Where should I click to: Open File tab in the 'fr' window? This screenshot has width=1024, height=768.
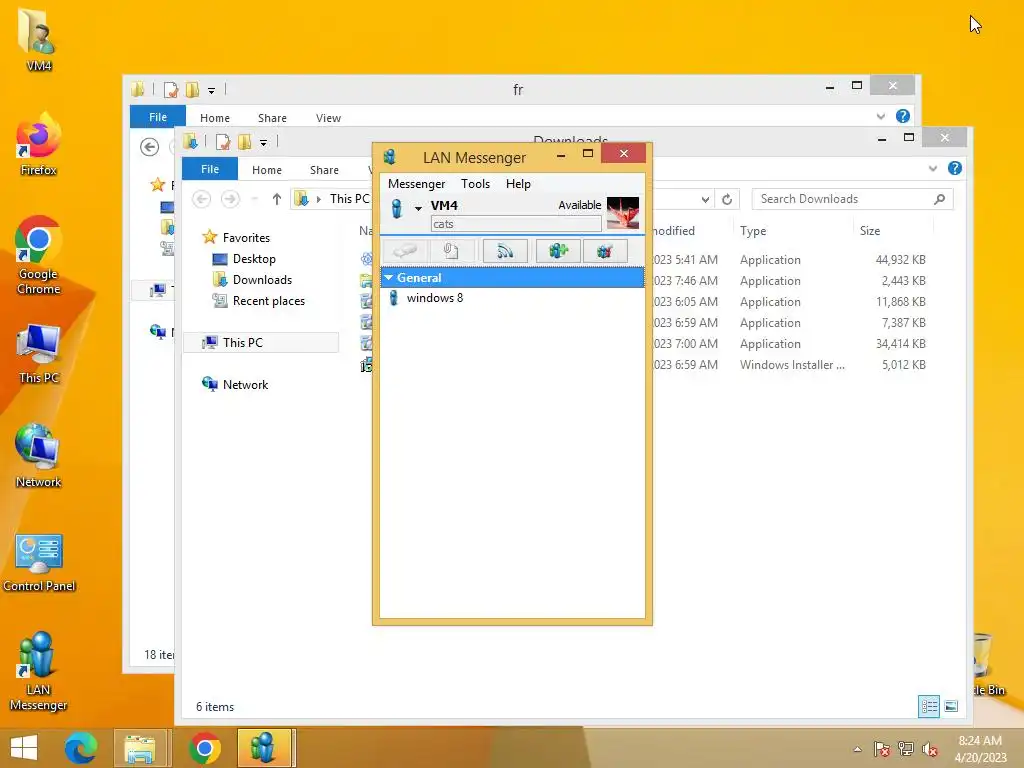(x=157, y=117)
